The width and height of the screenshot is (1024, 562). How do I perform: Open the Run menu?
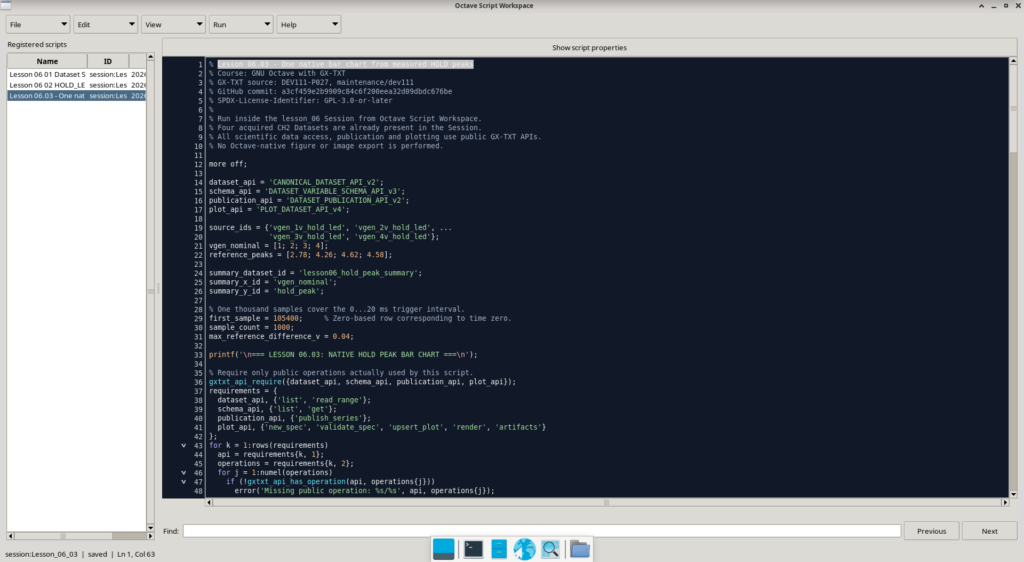(x=240, y=24)
